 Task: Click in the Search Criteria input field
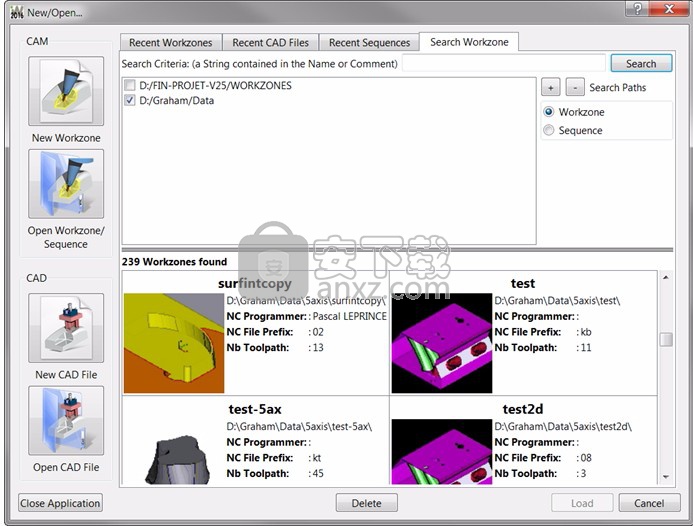tap(504, 64)
